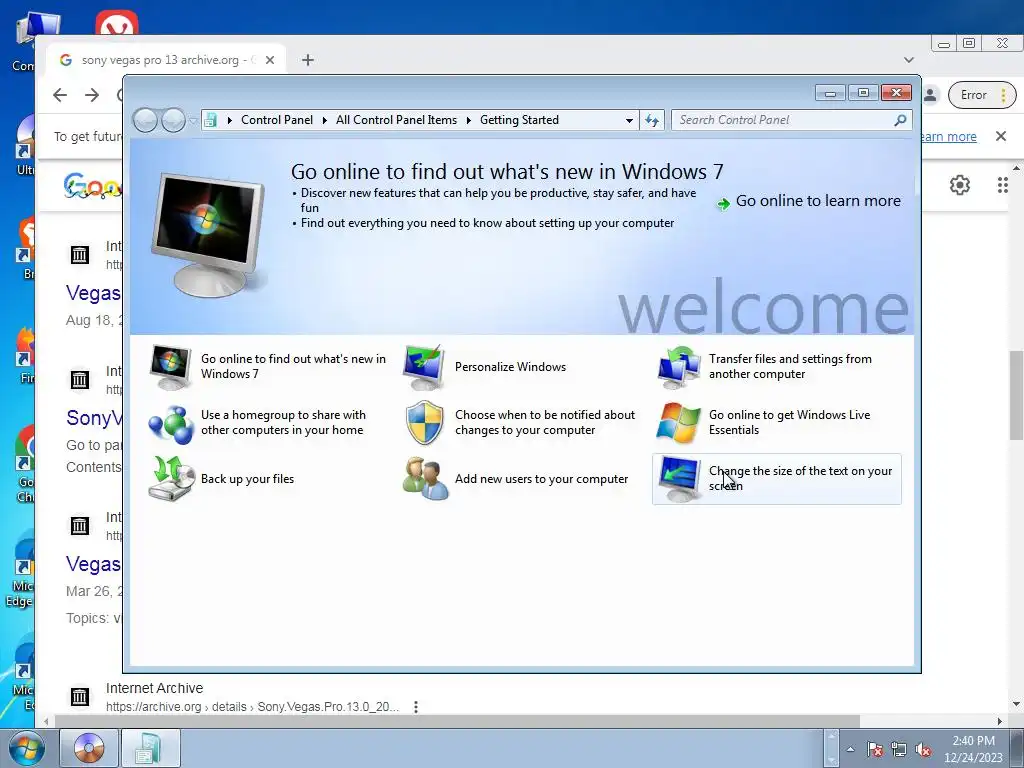The width and height of the screenshot is (1024, 768).
Task: Click the network tray icon
Action: click(899, 750)
